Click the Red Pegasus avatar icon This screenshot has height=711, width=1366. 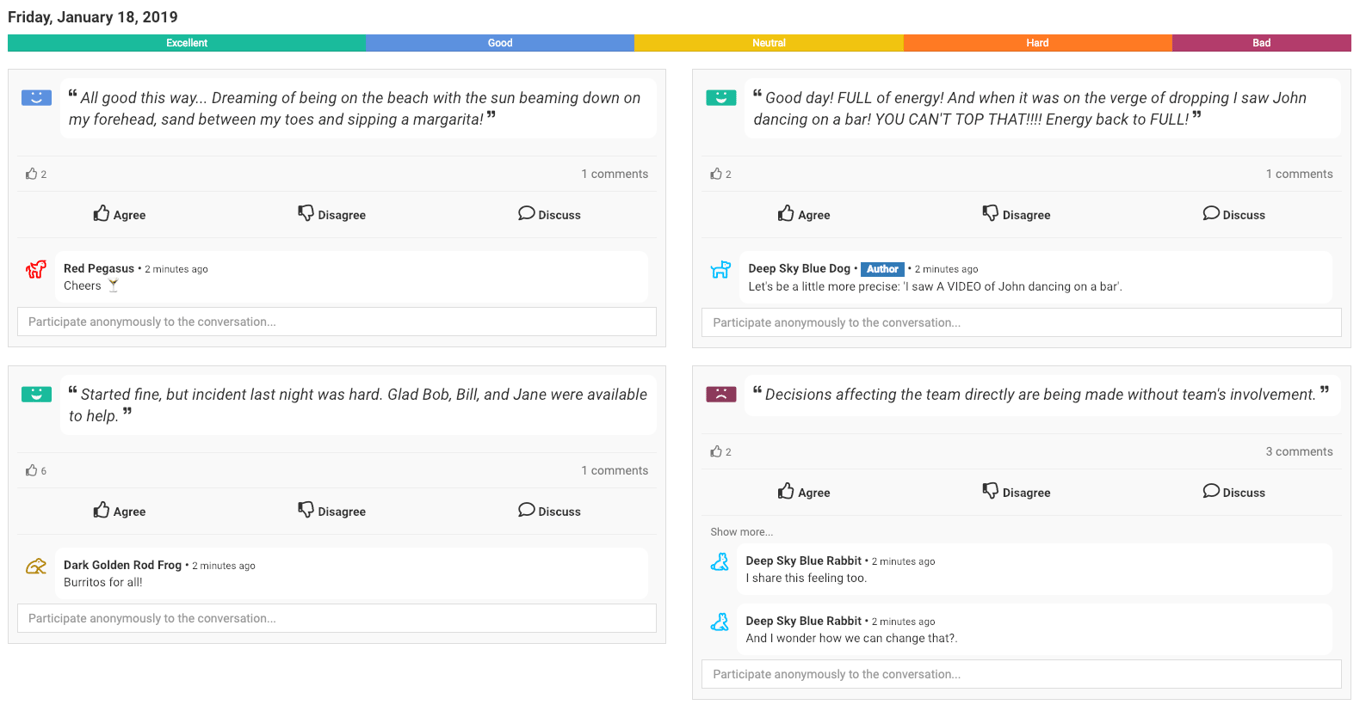pos(36,269)
